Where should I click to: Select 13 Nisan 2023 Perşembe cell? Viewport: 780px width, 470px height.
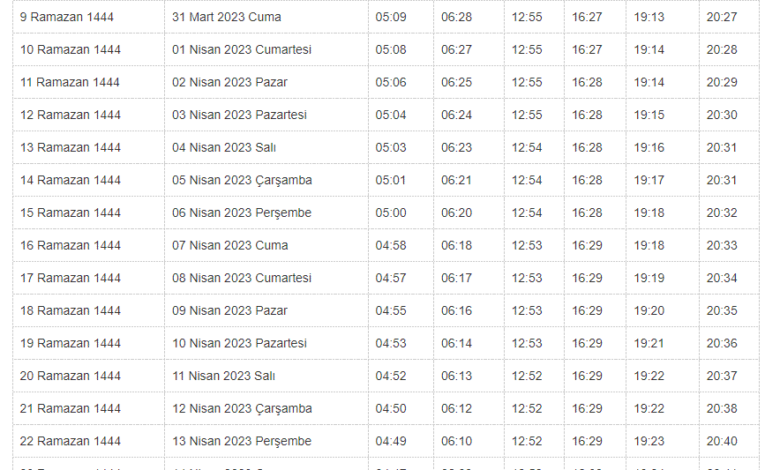[x=242, y=441]
